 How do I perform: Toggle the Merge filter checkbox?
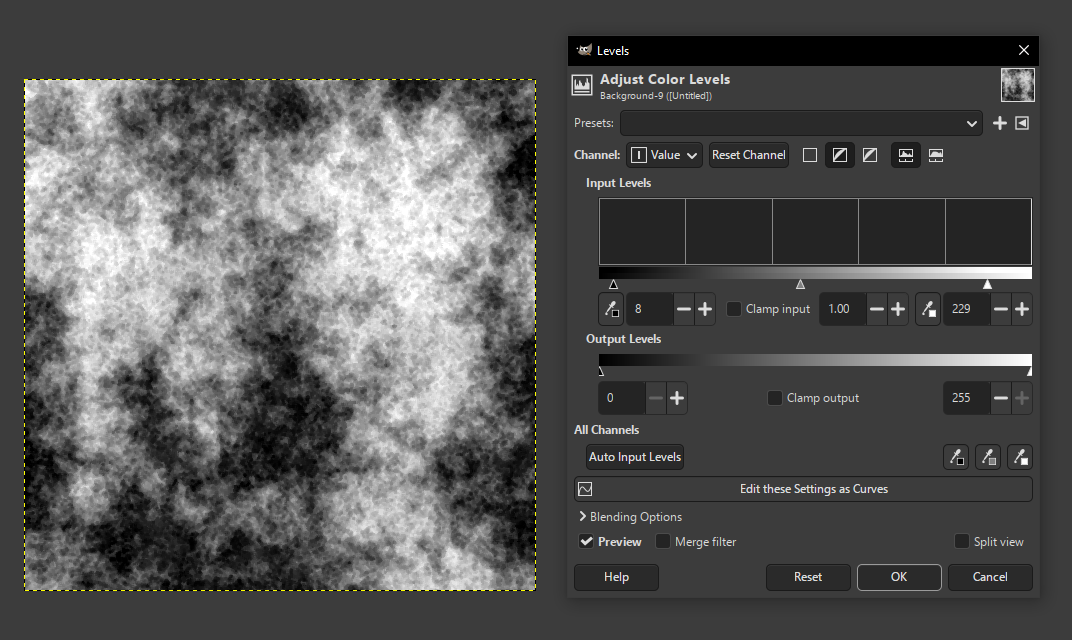tap(663, 541)
